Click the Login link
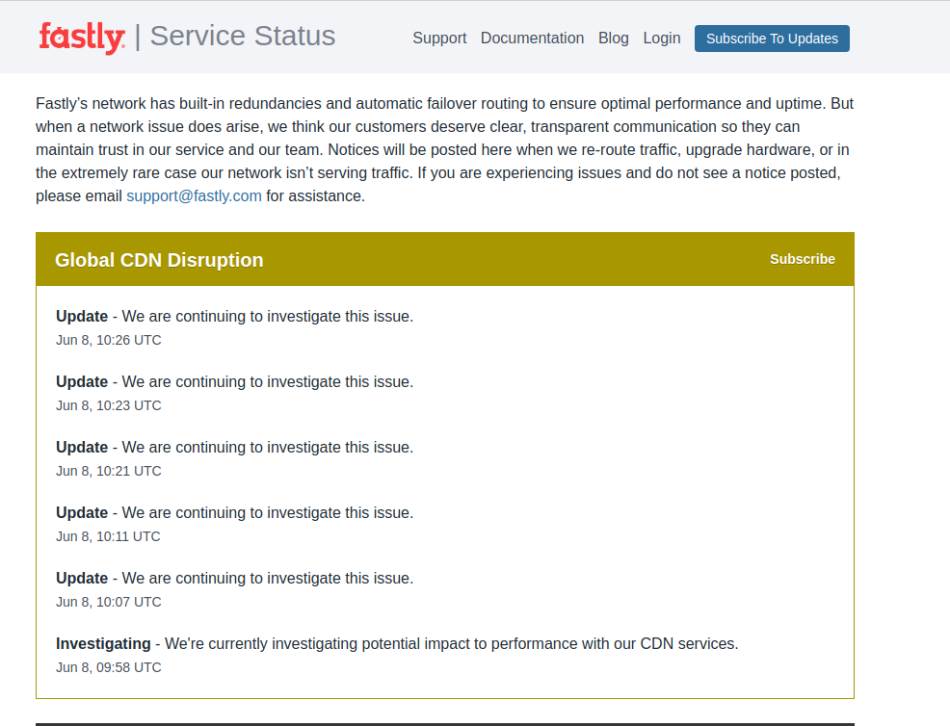This screenshot has height=726, width=950. (x=661, y=38)
